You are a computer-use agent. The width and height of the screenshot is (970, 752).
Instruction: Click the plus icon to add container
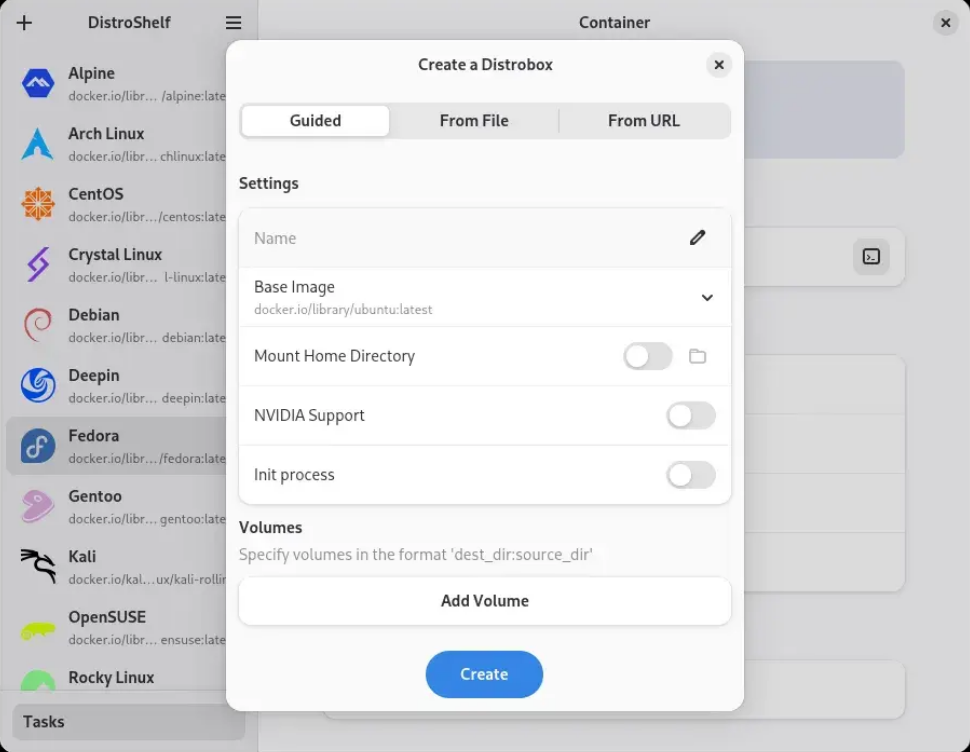point(25,22)
